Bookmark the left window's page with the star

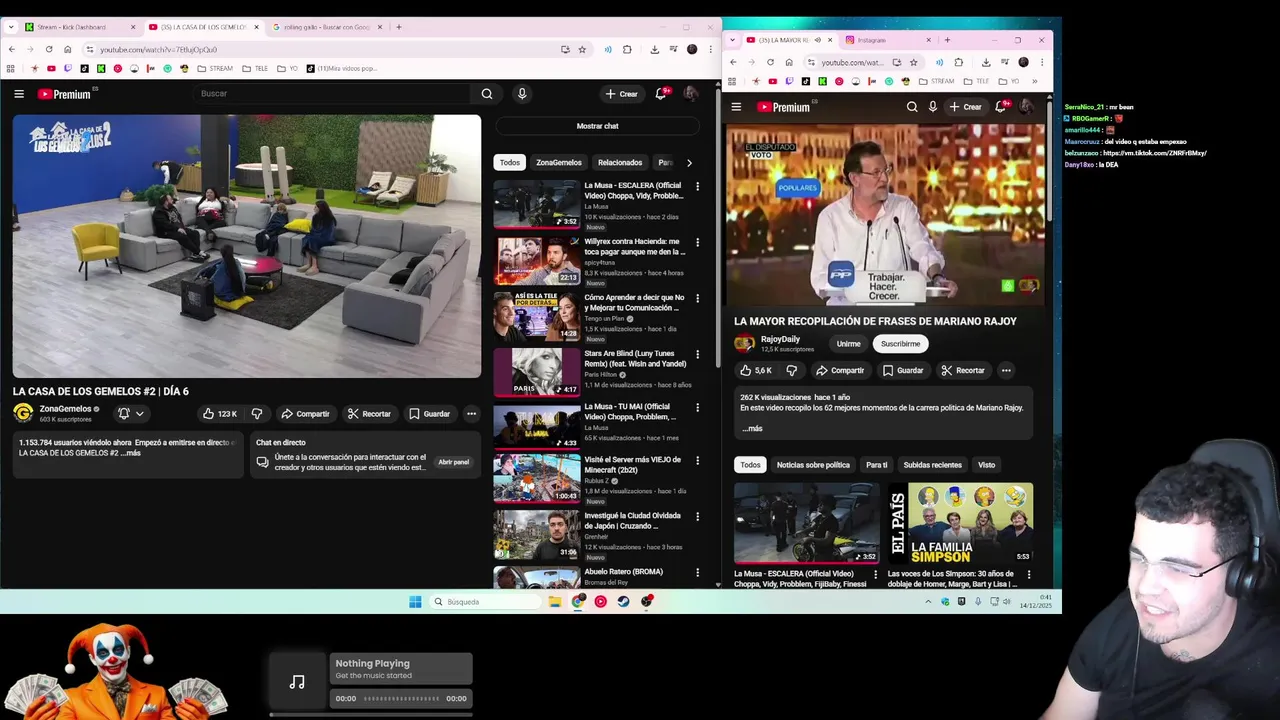(x=582, y=49)
